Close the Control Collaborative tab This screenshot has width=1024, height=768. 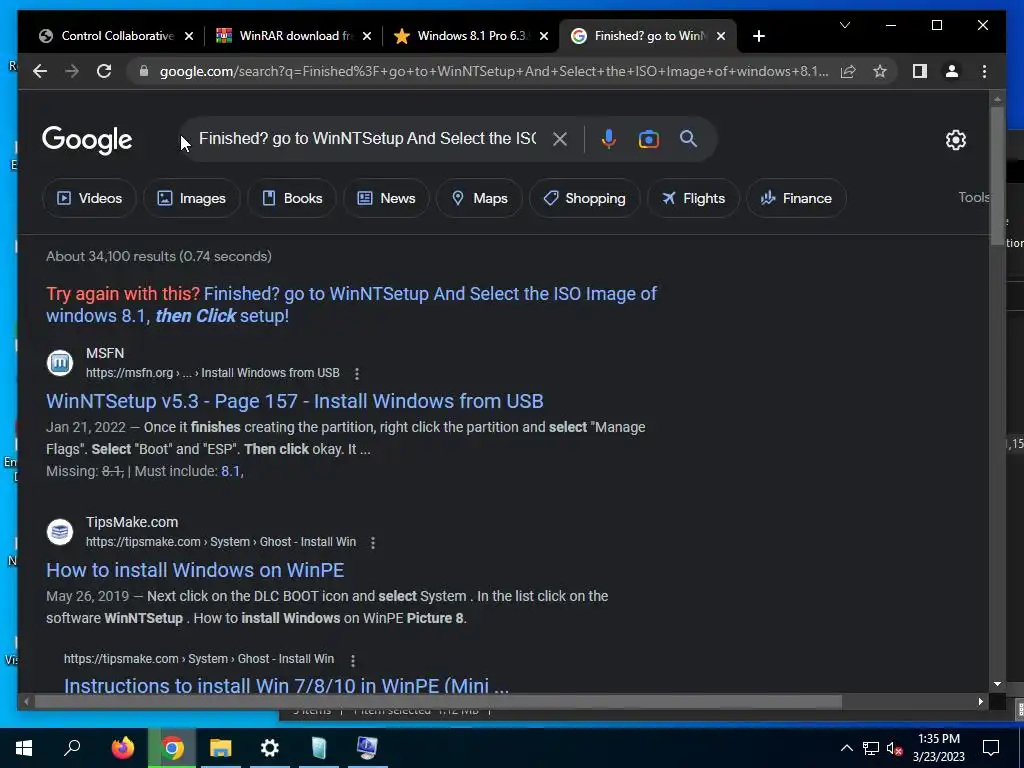pyautogui.click(x=189, y=36)
